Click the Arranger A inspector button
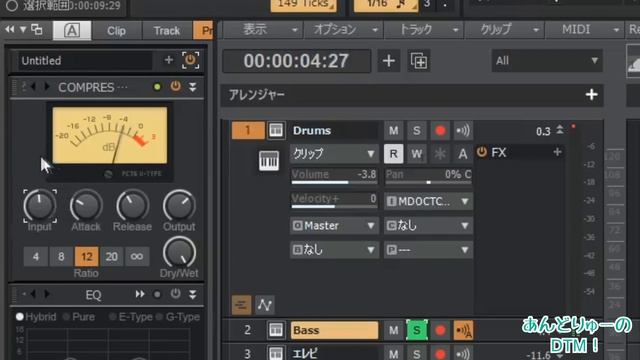Viewport: 640px width, 360px height. (72, 31)
